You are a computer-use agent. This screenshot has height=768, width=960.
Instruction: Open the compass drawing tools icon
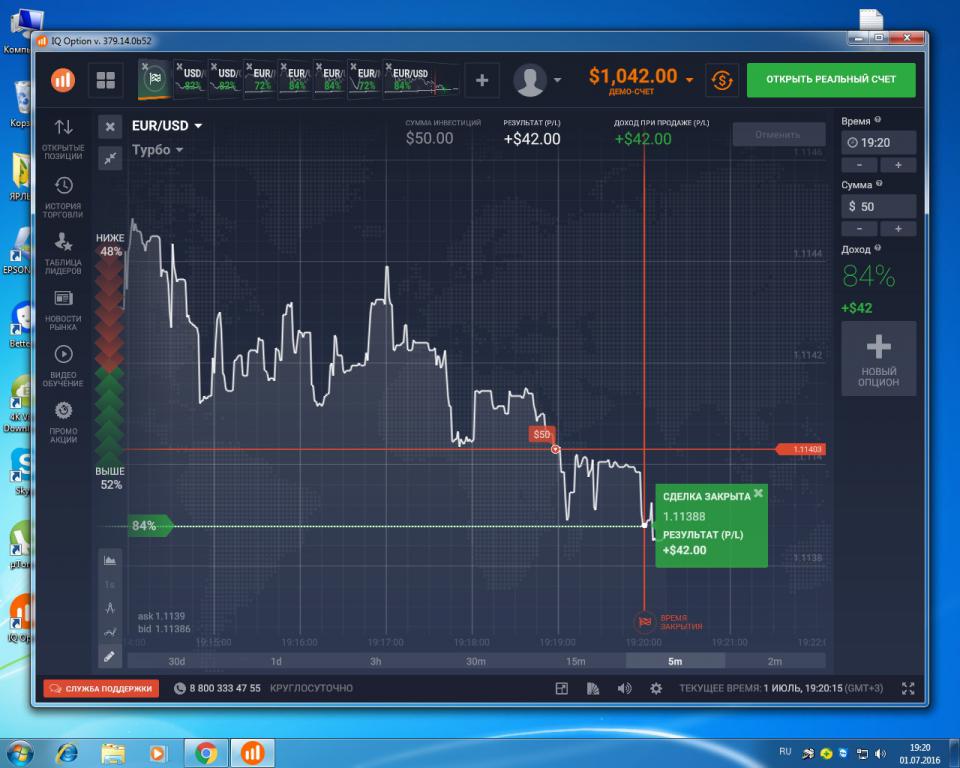click(110, 608)
